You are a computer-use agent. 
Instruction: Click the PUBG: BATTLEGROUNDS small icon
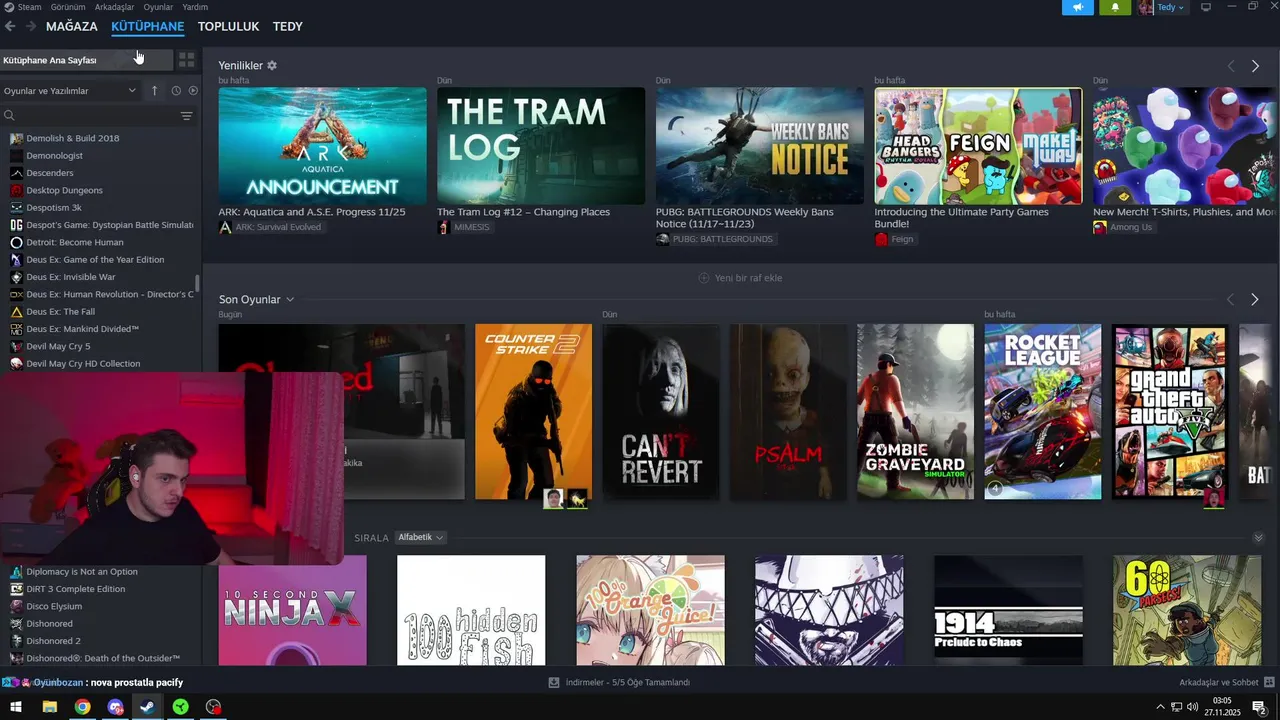pos(662,239)
